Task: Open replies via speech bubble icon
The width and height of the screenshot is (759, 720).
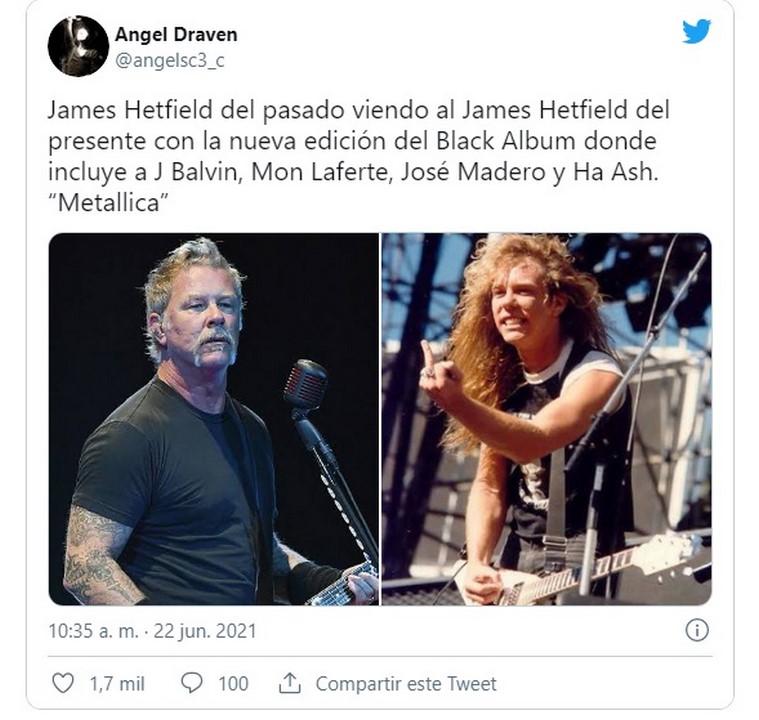Action: click(192, 683)
